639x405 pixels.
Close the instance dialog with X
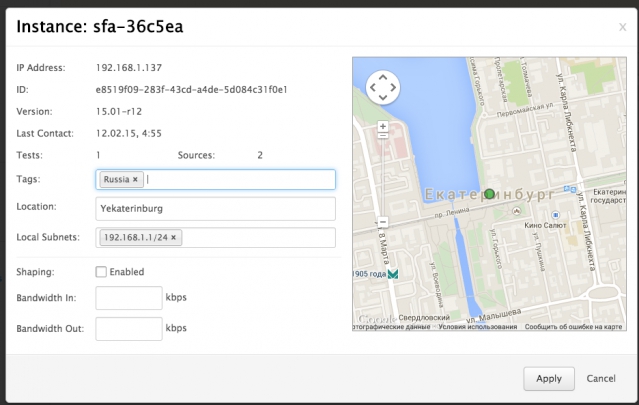click(622, 27)
